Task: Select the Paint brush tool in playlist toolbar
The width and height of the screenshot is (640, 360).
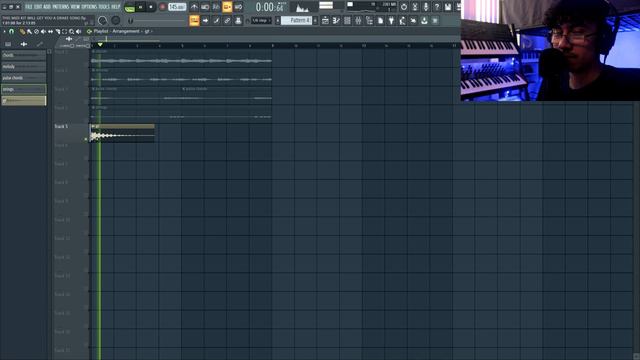Action: [x=29, y=31]
